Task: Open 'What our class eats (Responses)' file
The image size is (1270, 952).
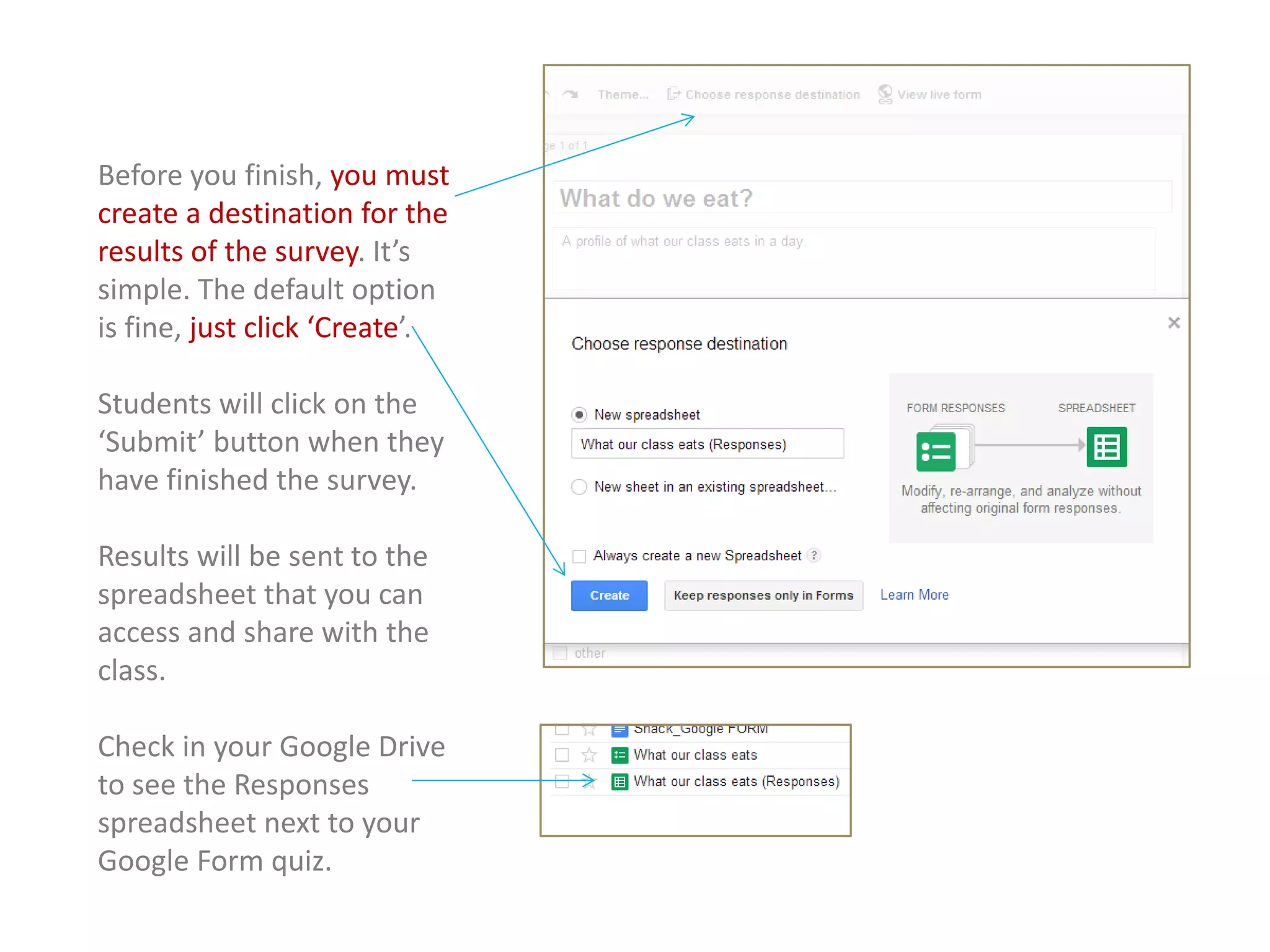Action: click(x=736, y=782)
